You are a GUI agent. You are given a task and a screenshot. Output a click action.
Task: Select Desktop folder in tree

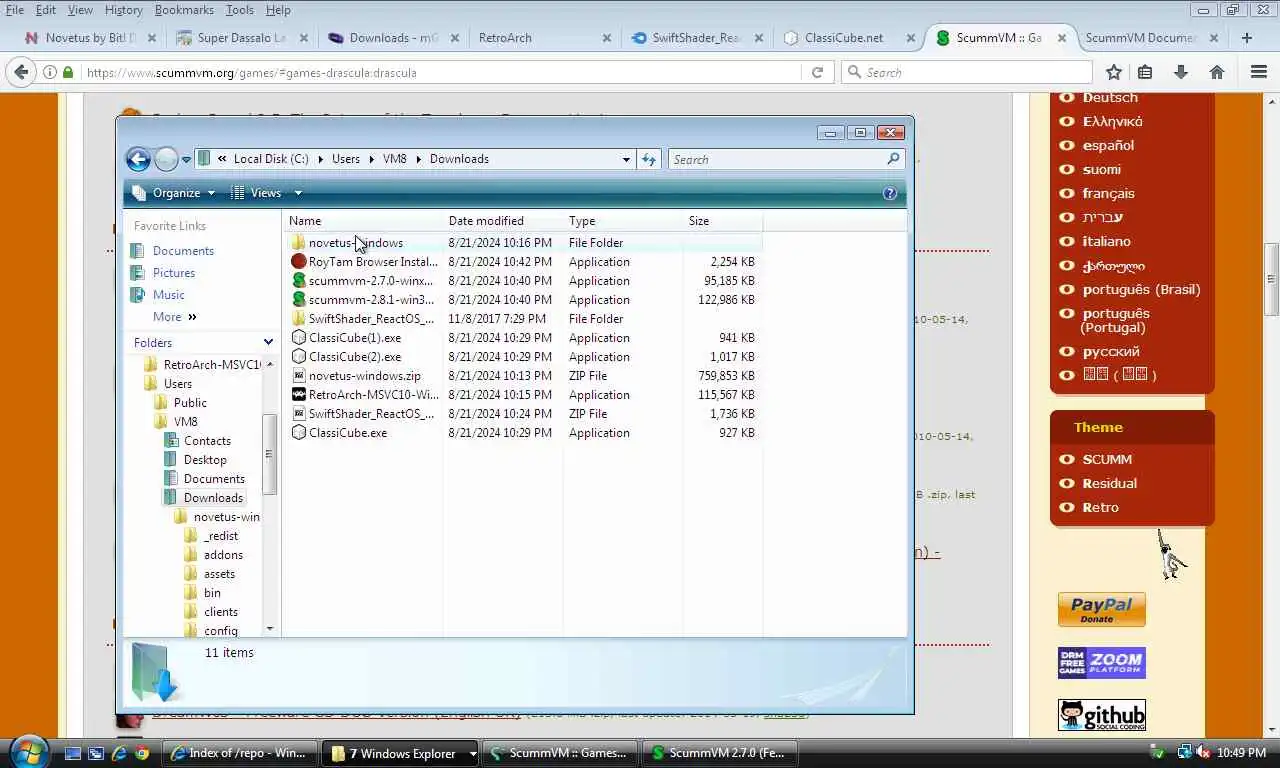(205, 460)
